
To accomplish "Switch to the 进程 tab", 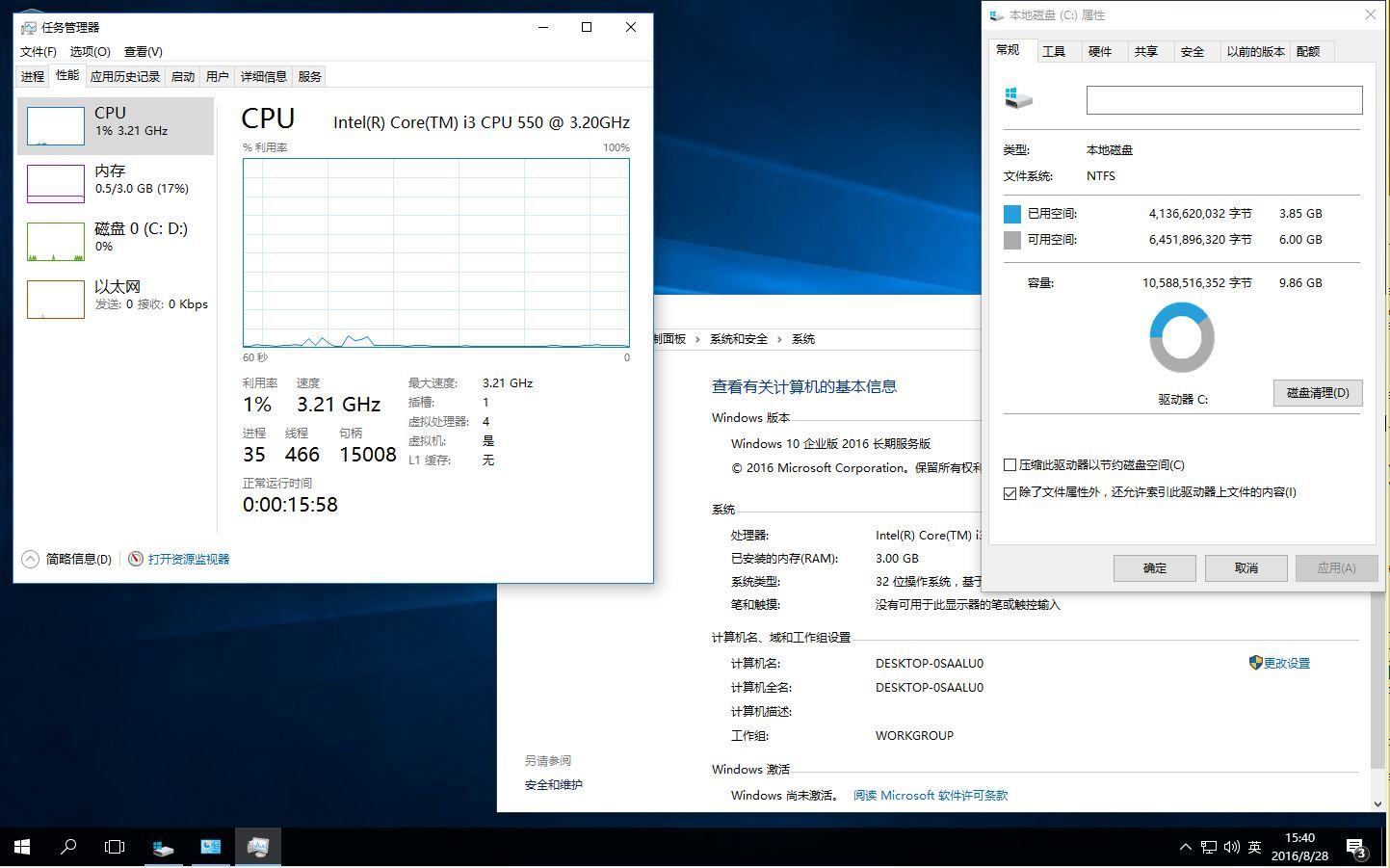I will [x=33, y=77].
